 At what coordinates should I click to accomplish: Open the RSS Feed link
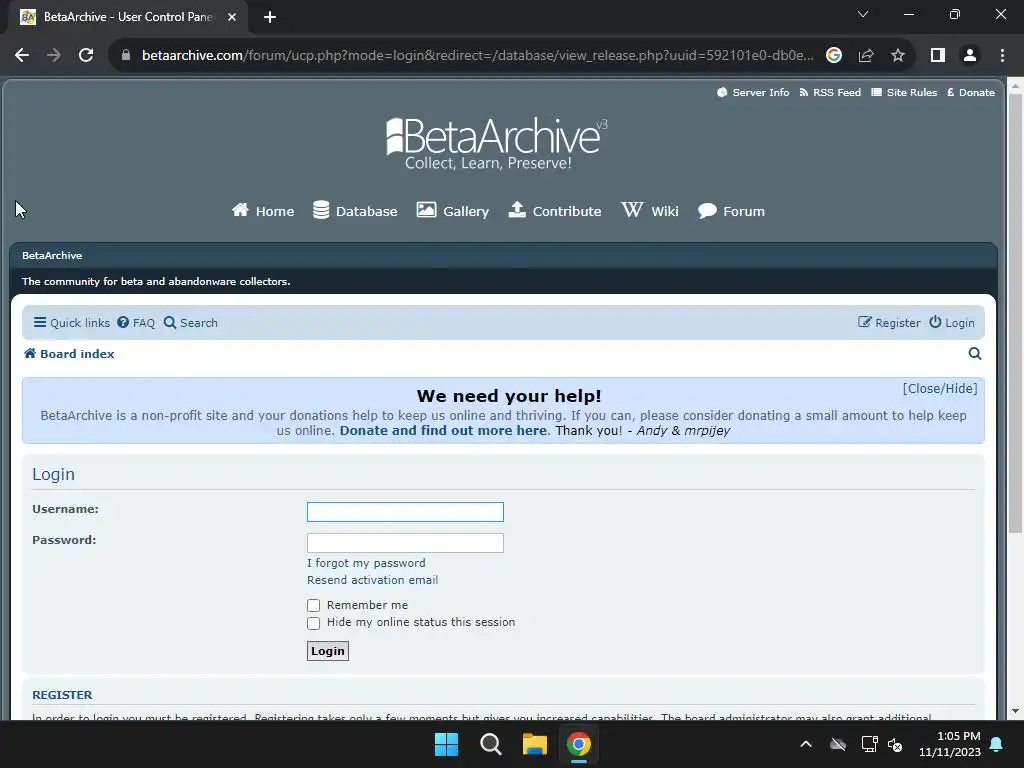[x=830, y=93]
